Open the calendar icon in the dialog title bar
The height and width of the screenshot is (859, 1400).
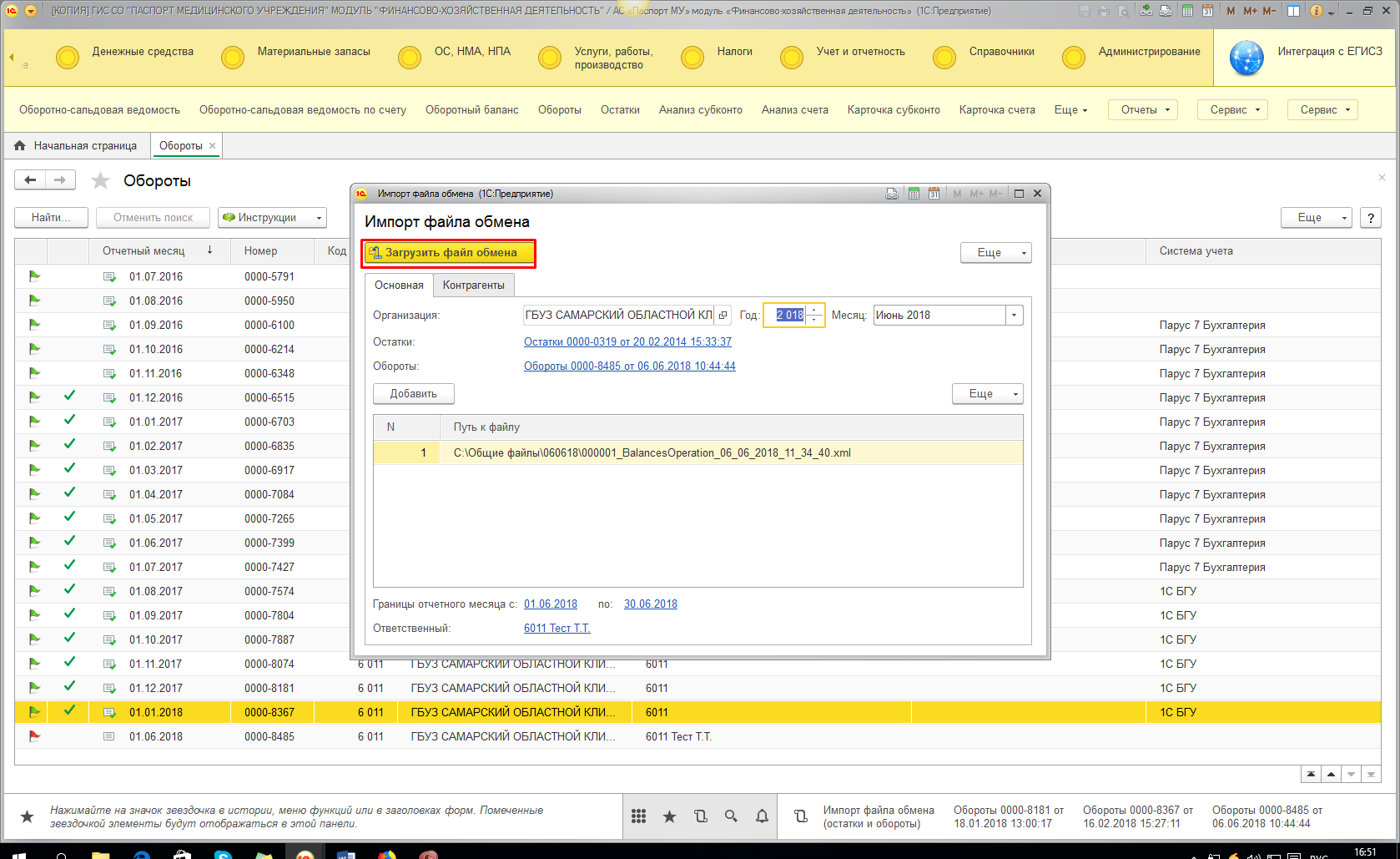tap(934, 194)
